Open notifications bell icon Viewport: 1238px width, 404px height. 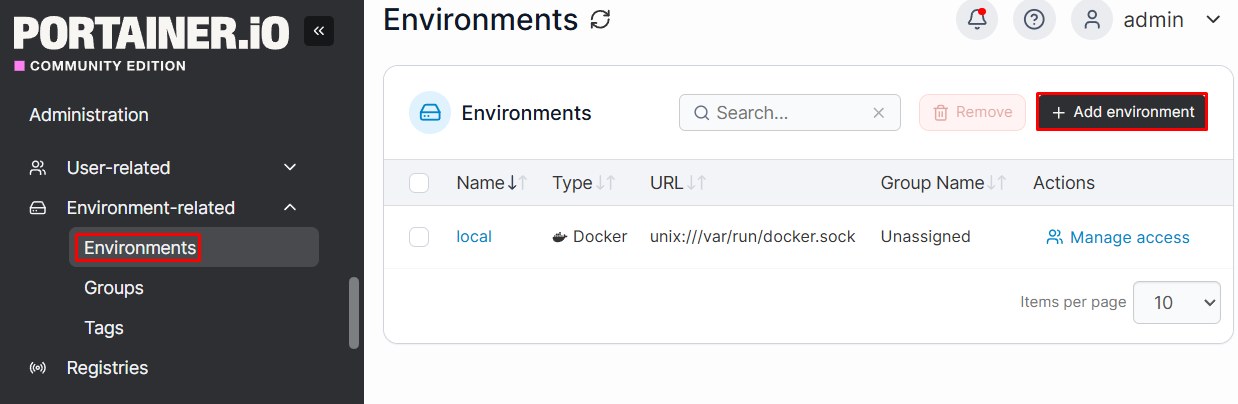click(977, 19)
